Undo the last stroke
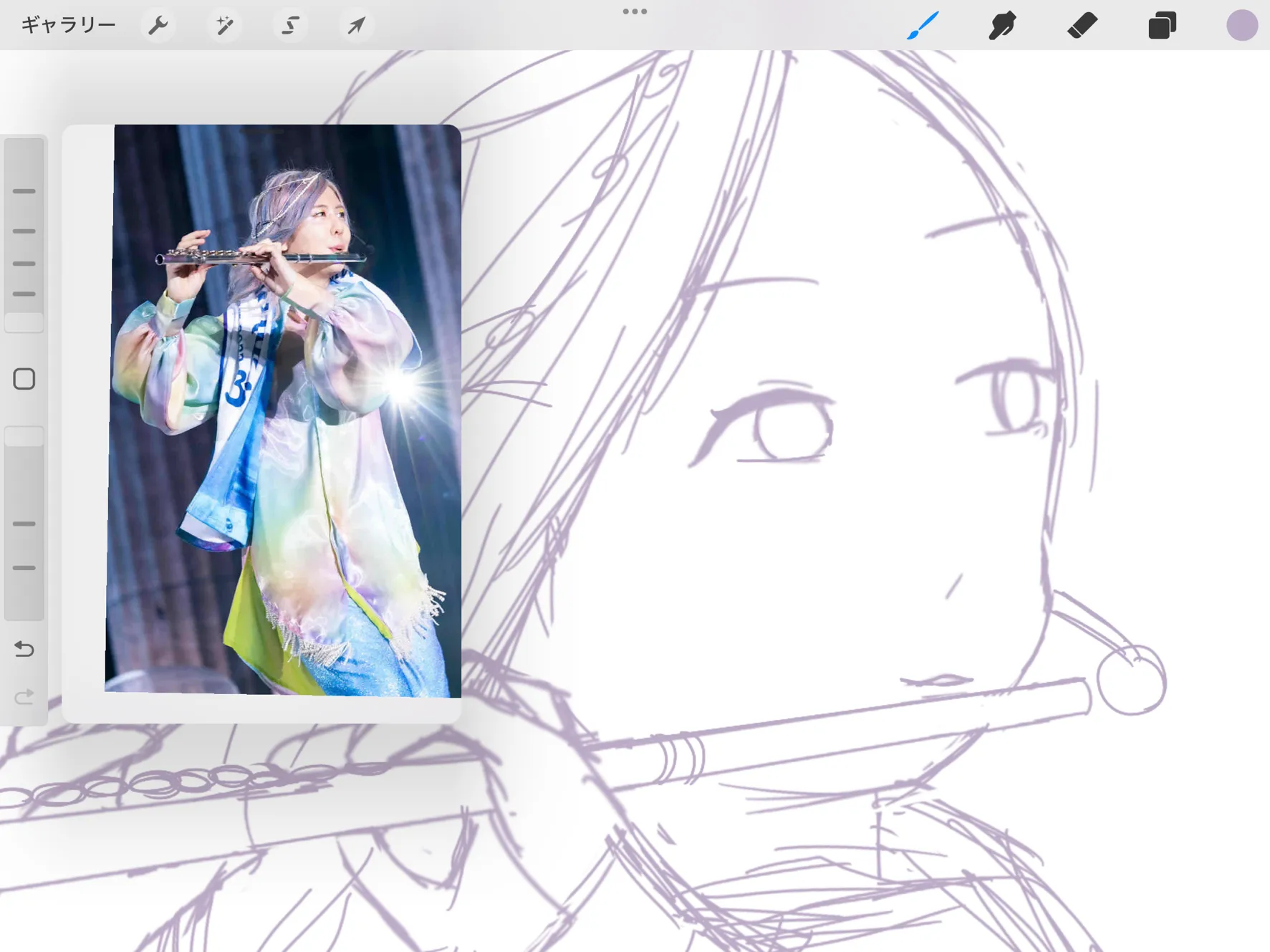 [24, 649]
